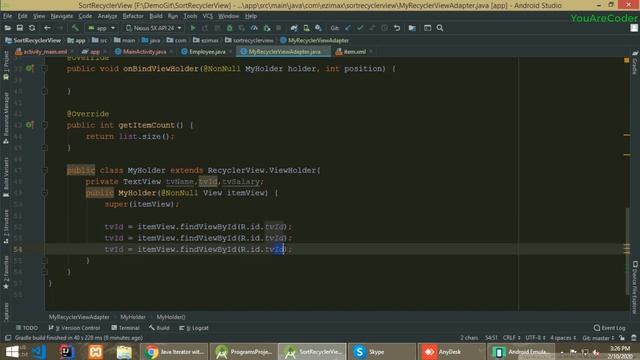Viewport: 640px width, 360px height.
Task: Open the Logcat tool window
Action: pyautogui.click(x=194, y=328)
